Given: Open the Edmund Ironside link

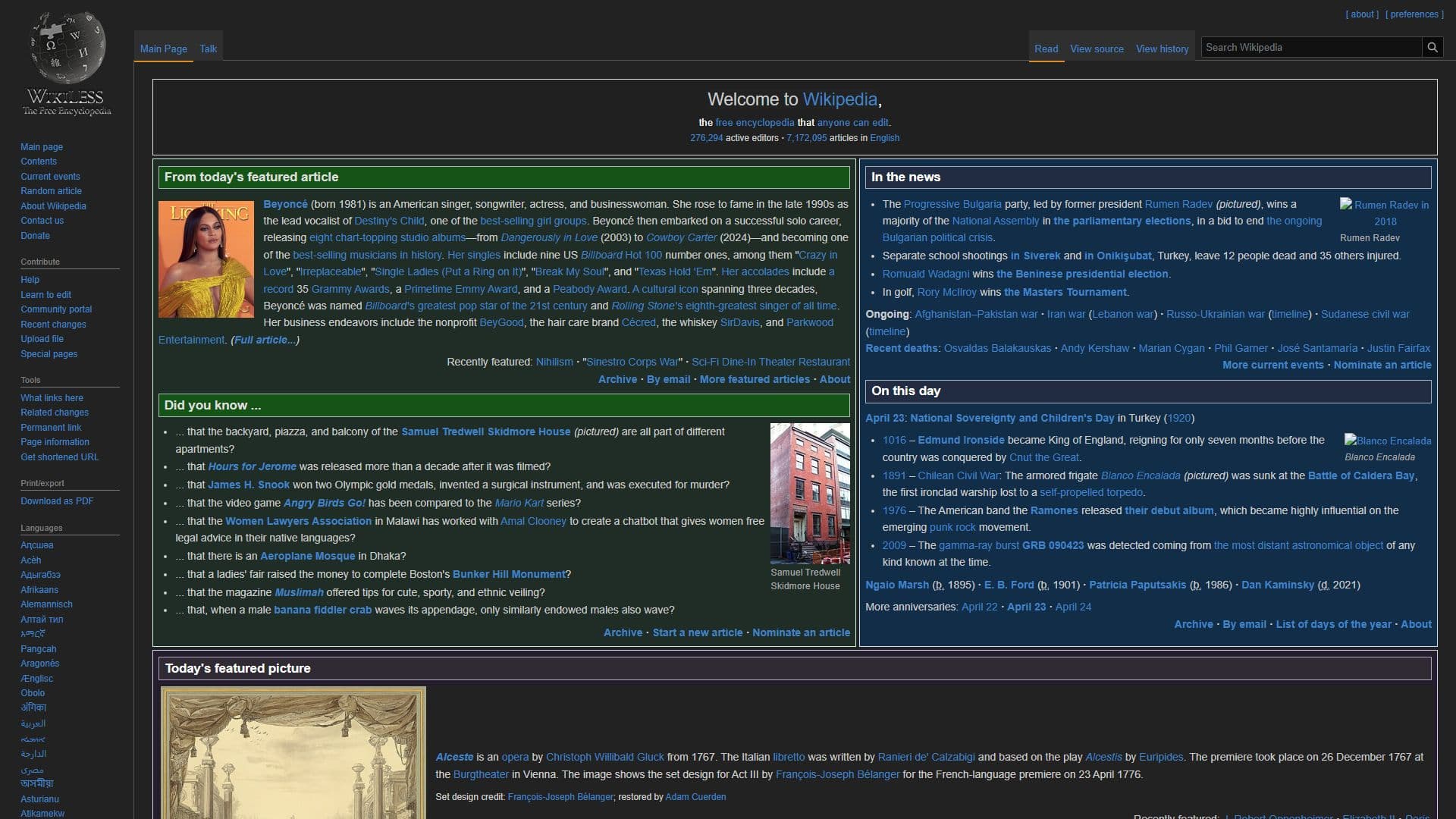Looking at the screenshot, I should pyautogui.click(x=961, y=440).
